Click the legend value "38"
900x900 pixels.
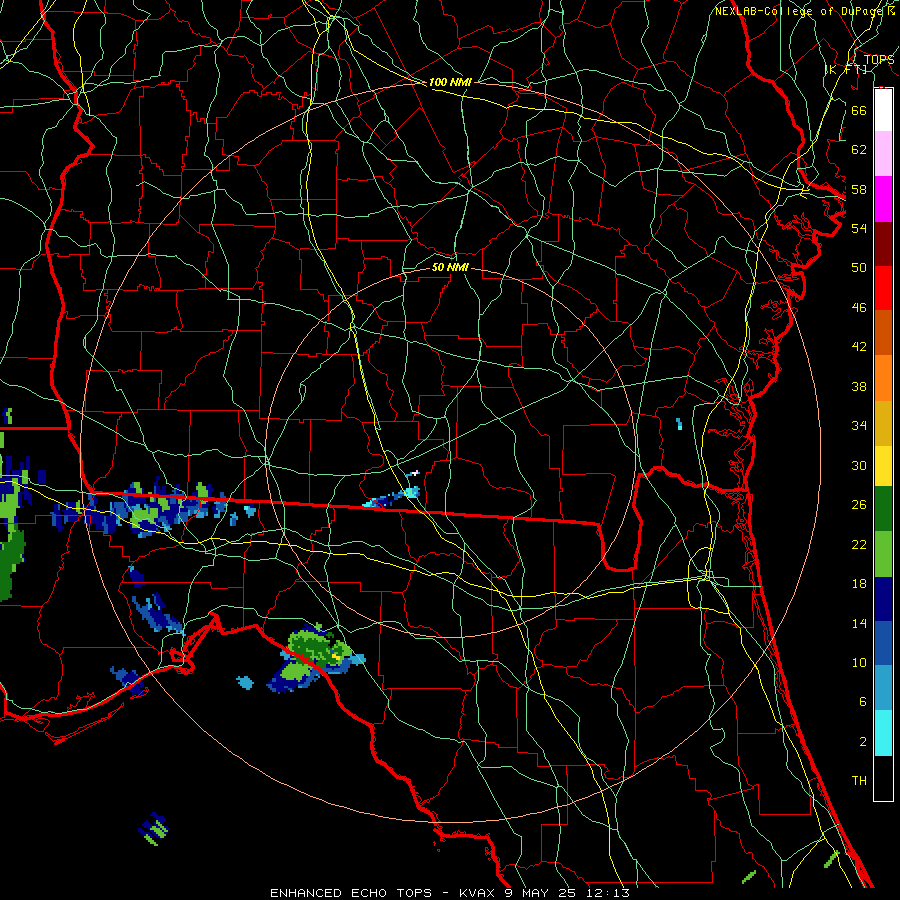(859, 386)
